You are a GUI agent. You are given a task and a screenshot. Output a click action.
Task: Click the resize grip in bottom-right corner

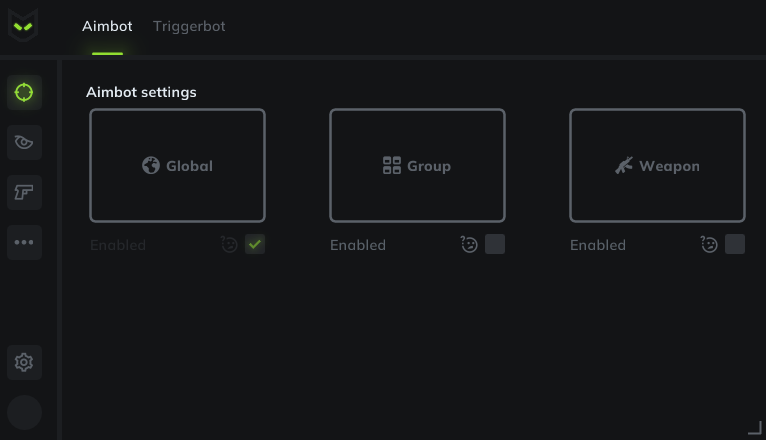point(755,428)
